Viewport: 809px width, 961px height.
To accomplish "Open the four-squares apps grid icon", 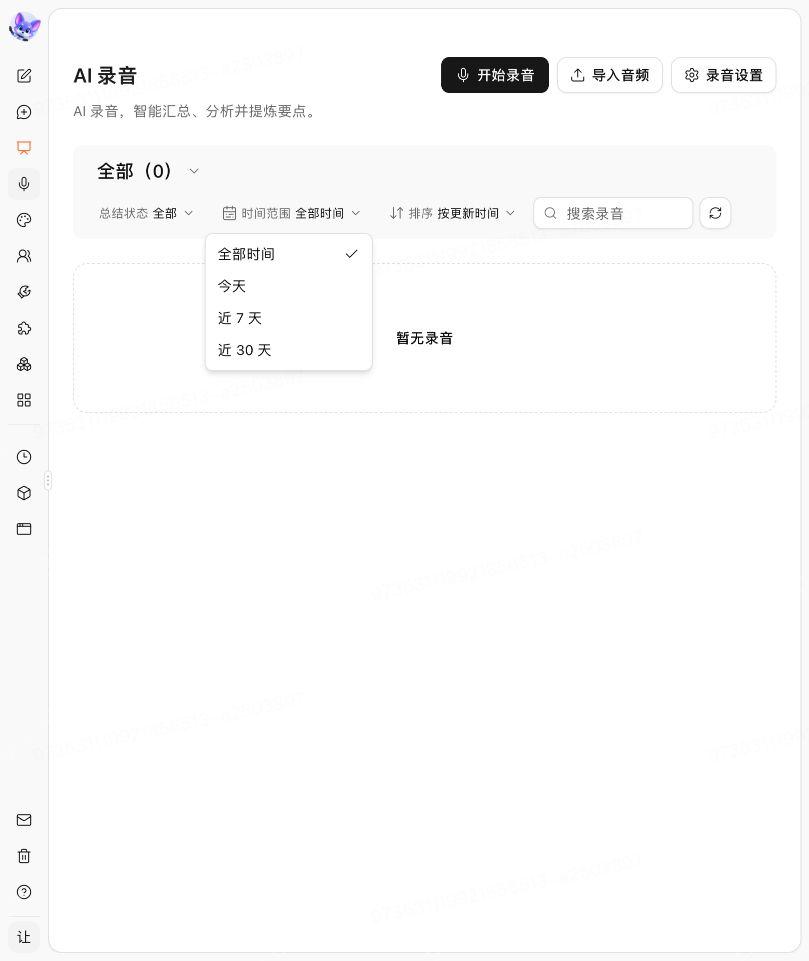I will pyautogui.click(x=24, y=400).
